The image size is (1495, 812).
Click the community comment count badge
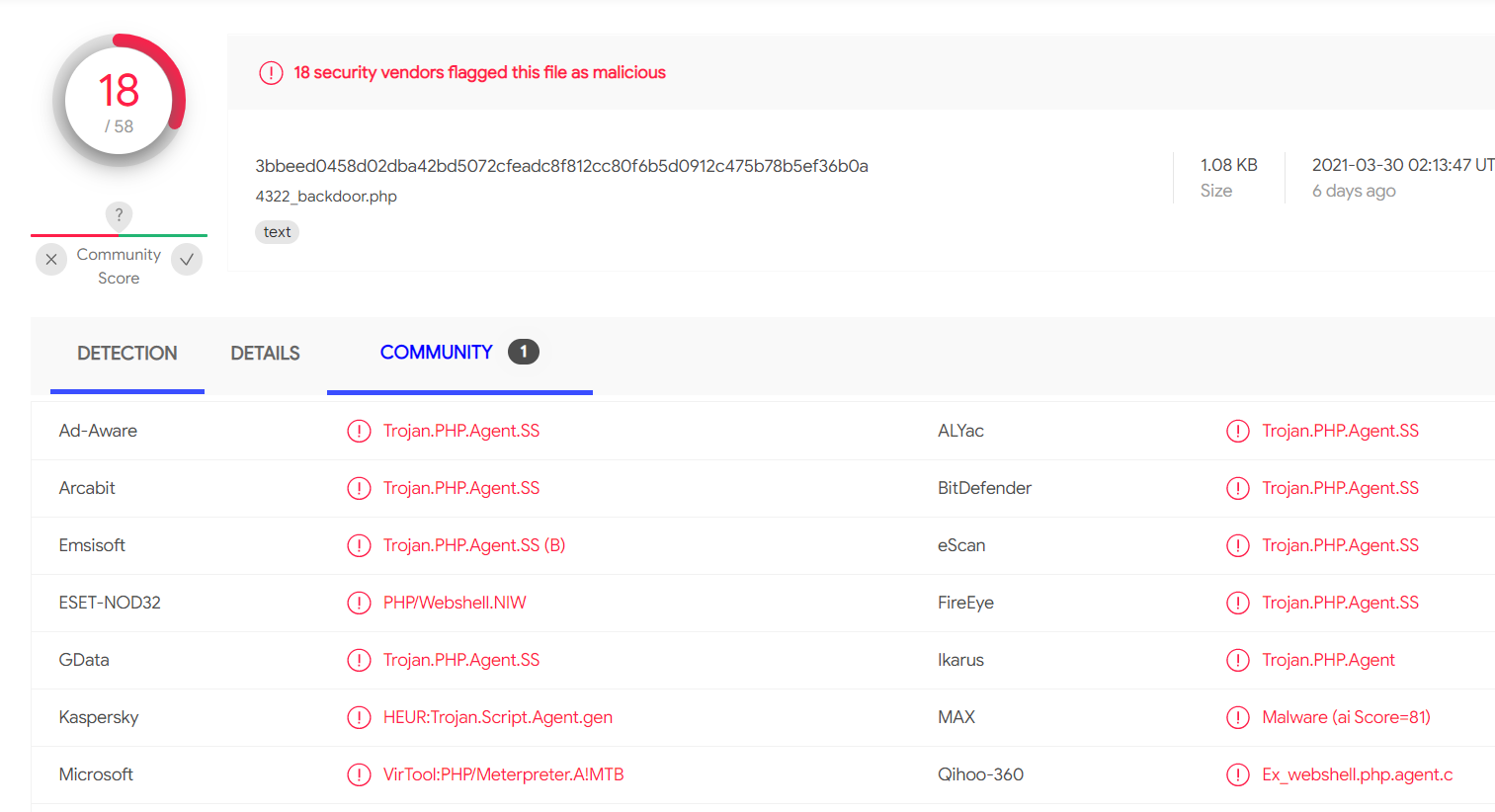(524, 352)
